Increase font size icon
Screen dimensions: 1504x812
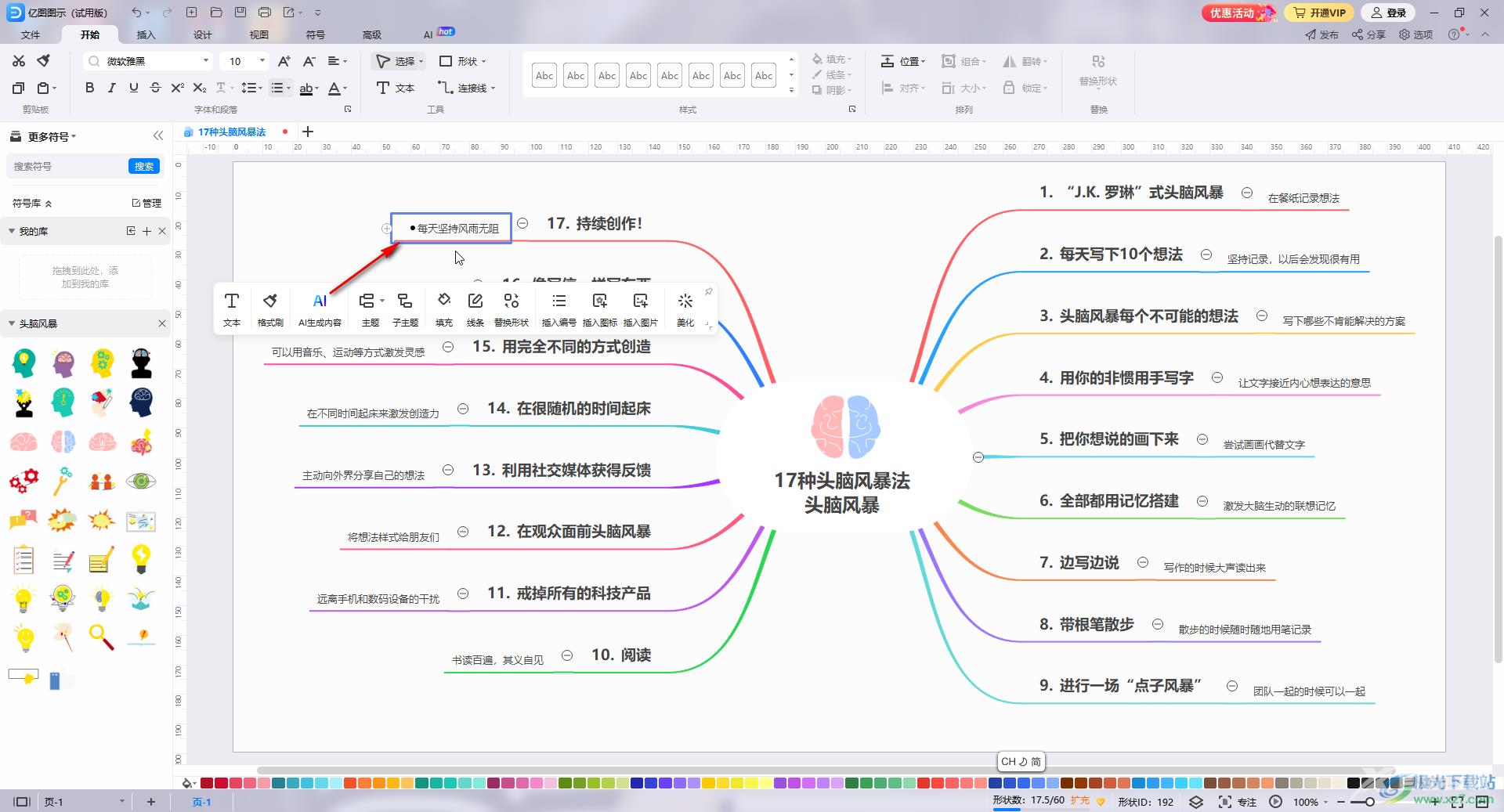[284, 61]
